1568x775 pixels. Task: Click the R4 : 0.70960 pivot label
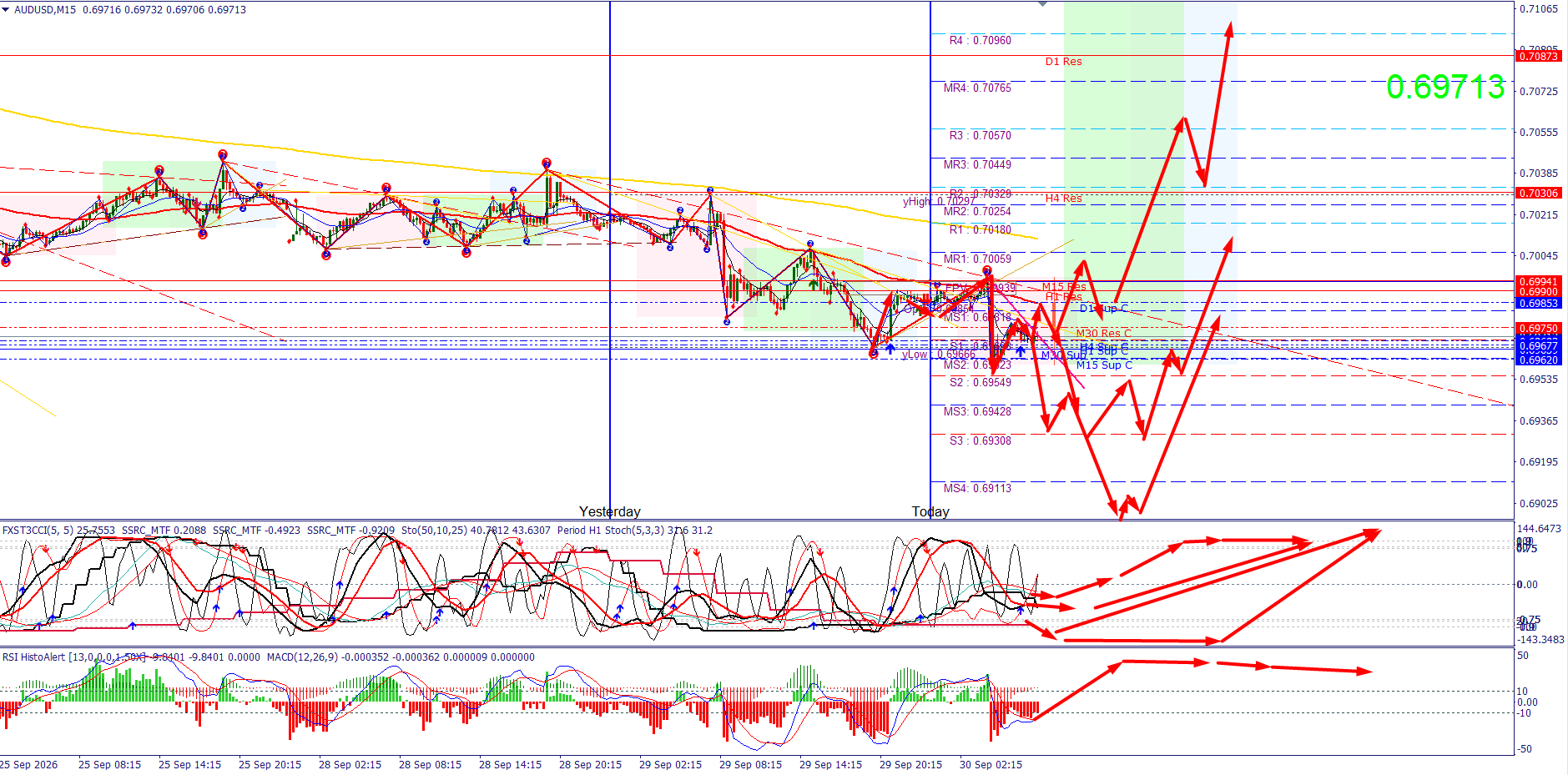(x=981, y=40)
